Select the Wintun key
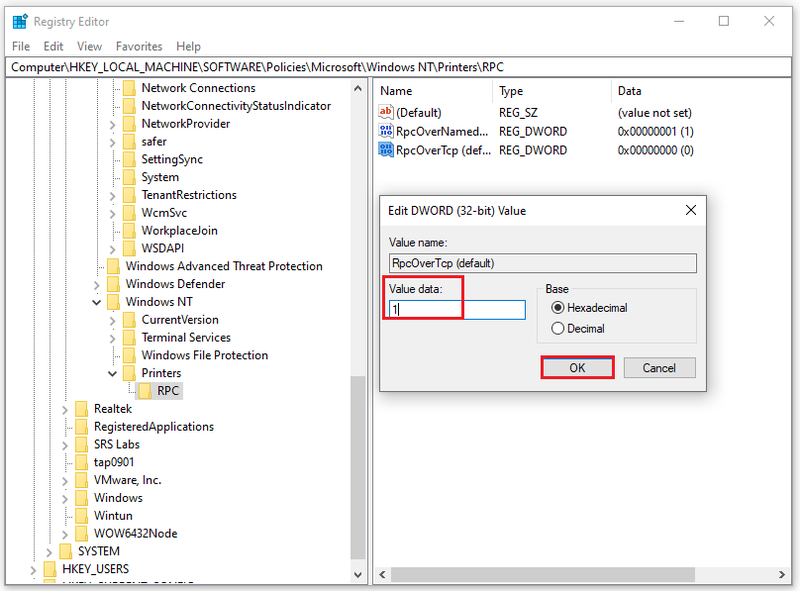The width and height of the screenshot is (800, 591). (113, 516)
